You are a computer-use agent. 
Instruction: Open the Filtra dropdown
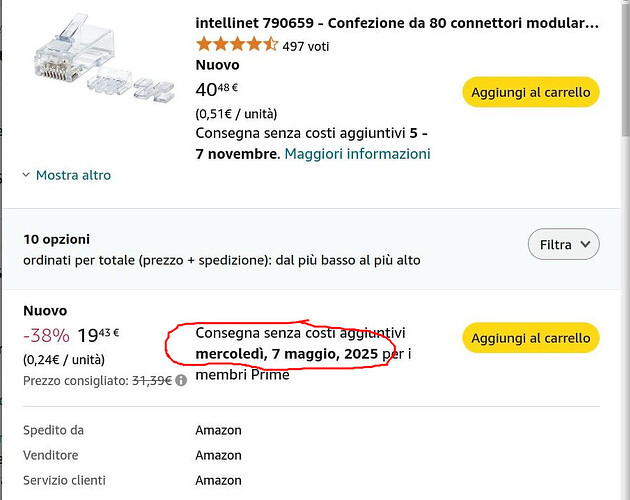pos(563,244)
